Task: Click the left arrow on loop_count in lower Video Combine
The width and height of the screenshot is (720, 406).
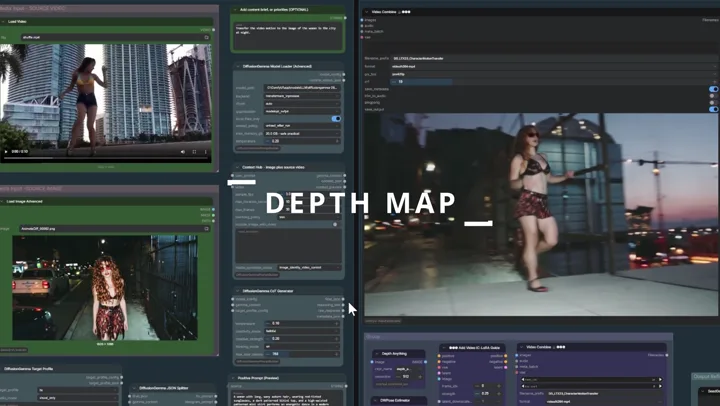Action: click(x=523, y=386)
